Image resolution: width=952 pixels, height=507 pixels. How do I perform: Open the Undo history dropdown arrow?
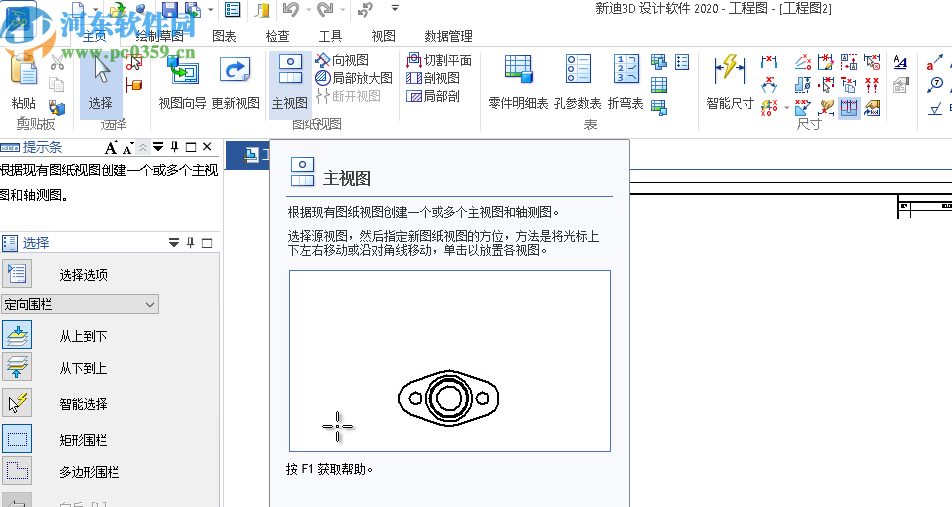tap(308, 9)
